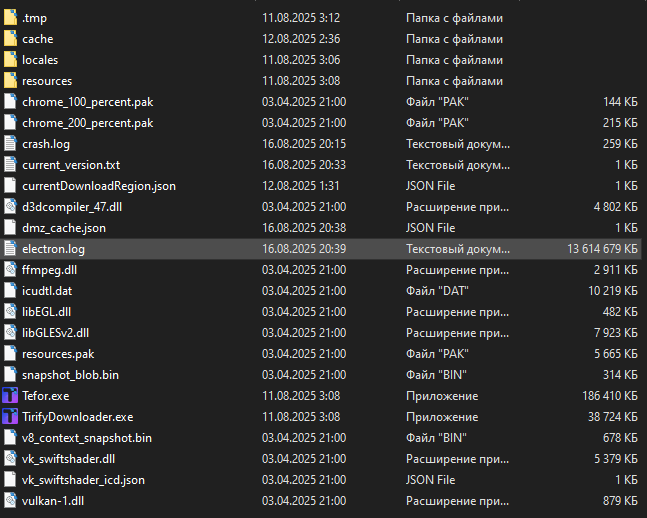The height and width of the screenshot is (518, 647).
Task: Select the libEGL.dll file name
Action: coord(49,311)
